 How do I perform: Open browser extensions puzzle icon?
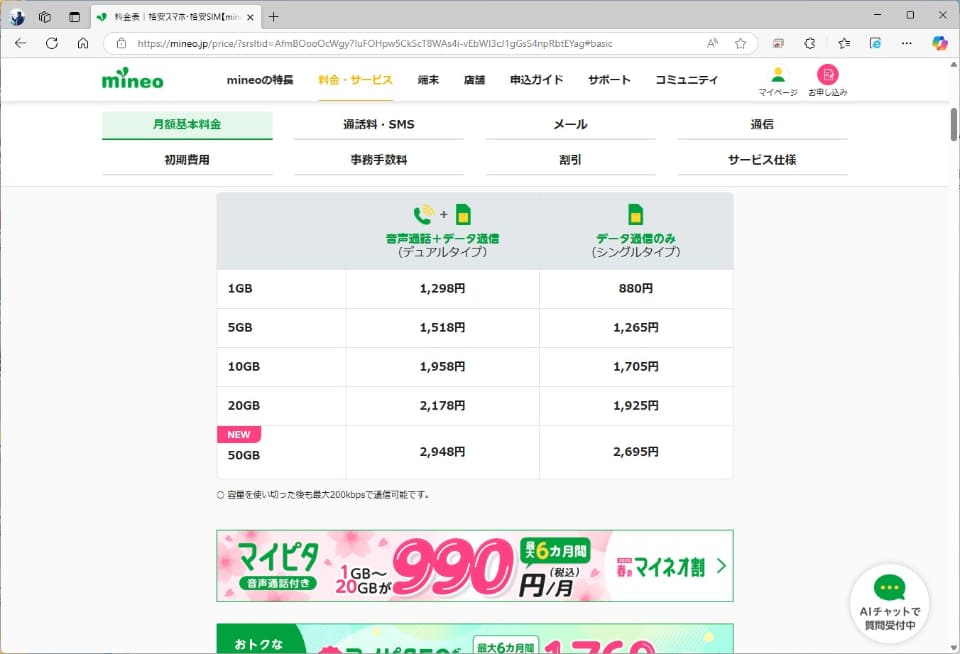pos(809,43)
